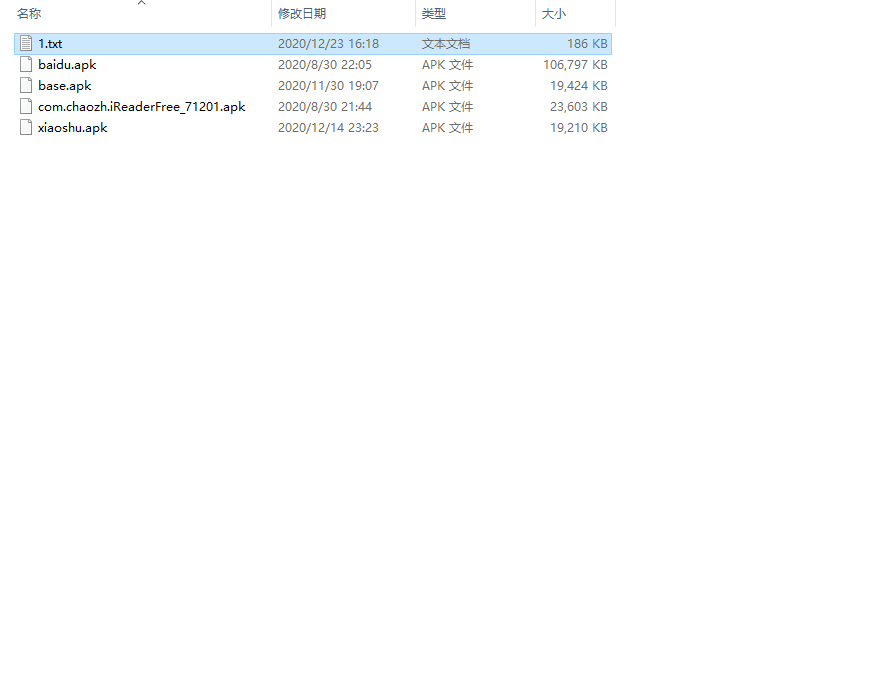Select the file name xiaoshu.apk
The image size is (881, 690).
point(72,128)
